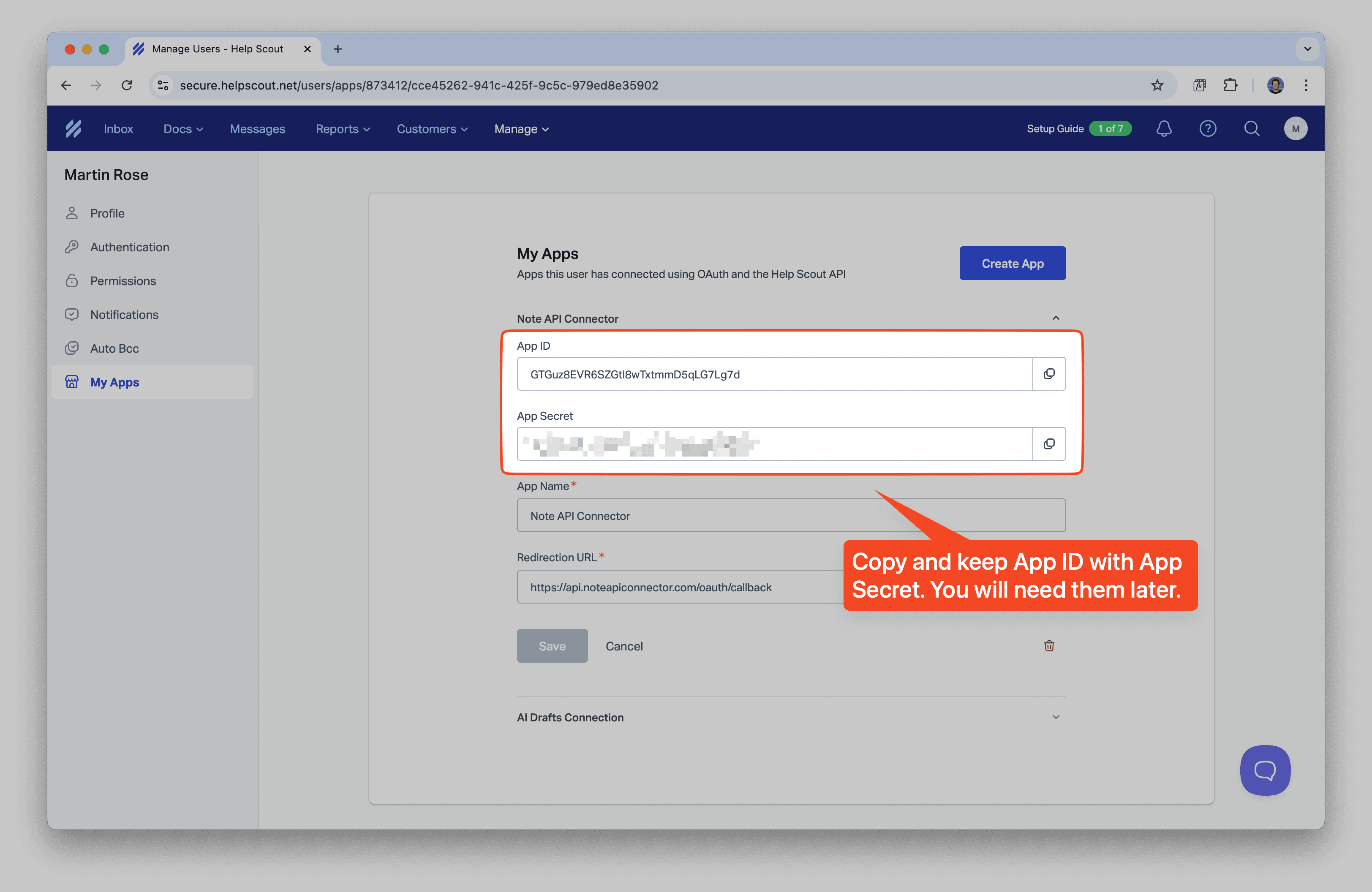Click the App ID field
This screenshot has height=892, width=1372.
point(774,374)
